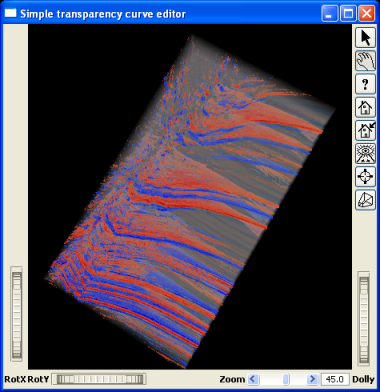Click the Dolly thumbwheel on right side
Screen dimensions: 380x392
(364, 319)
